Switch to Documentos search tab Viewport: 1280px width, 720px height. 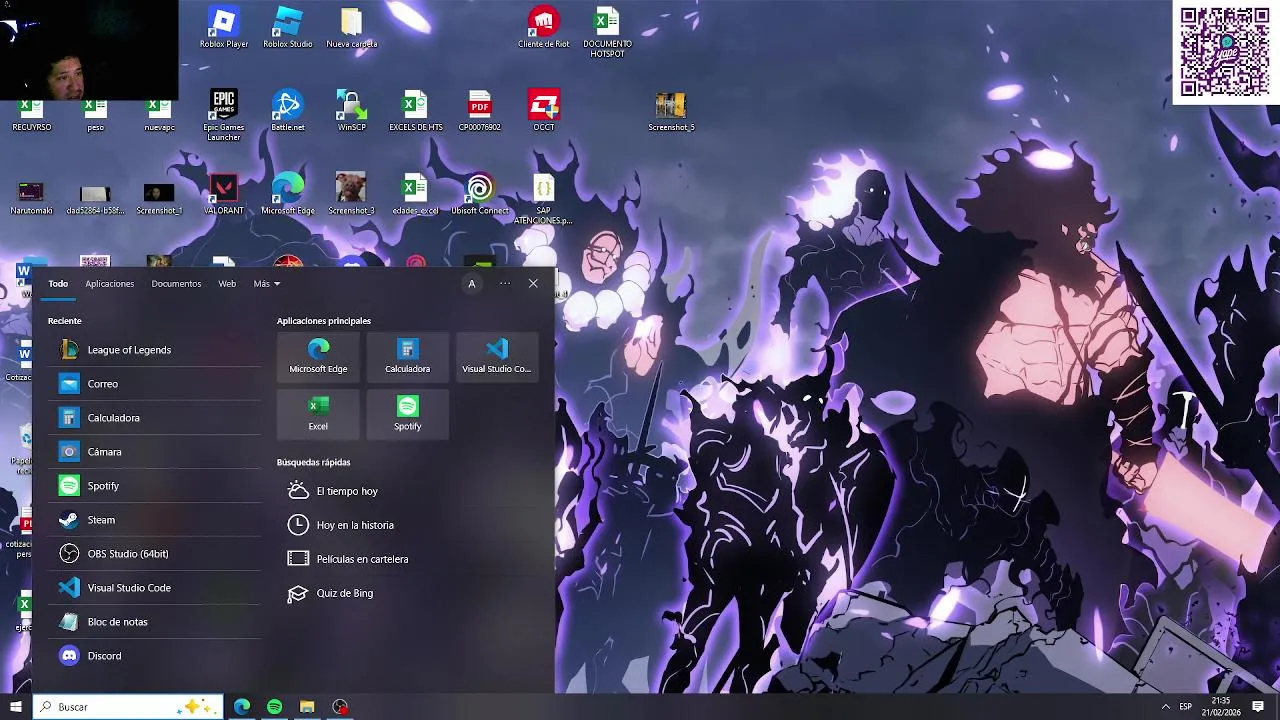pos(176,284)
